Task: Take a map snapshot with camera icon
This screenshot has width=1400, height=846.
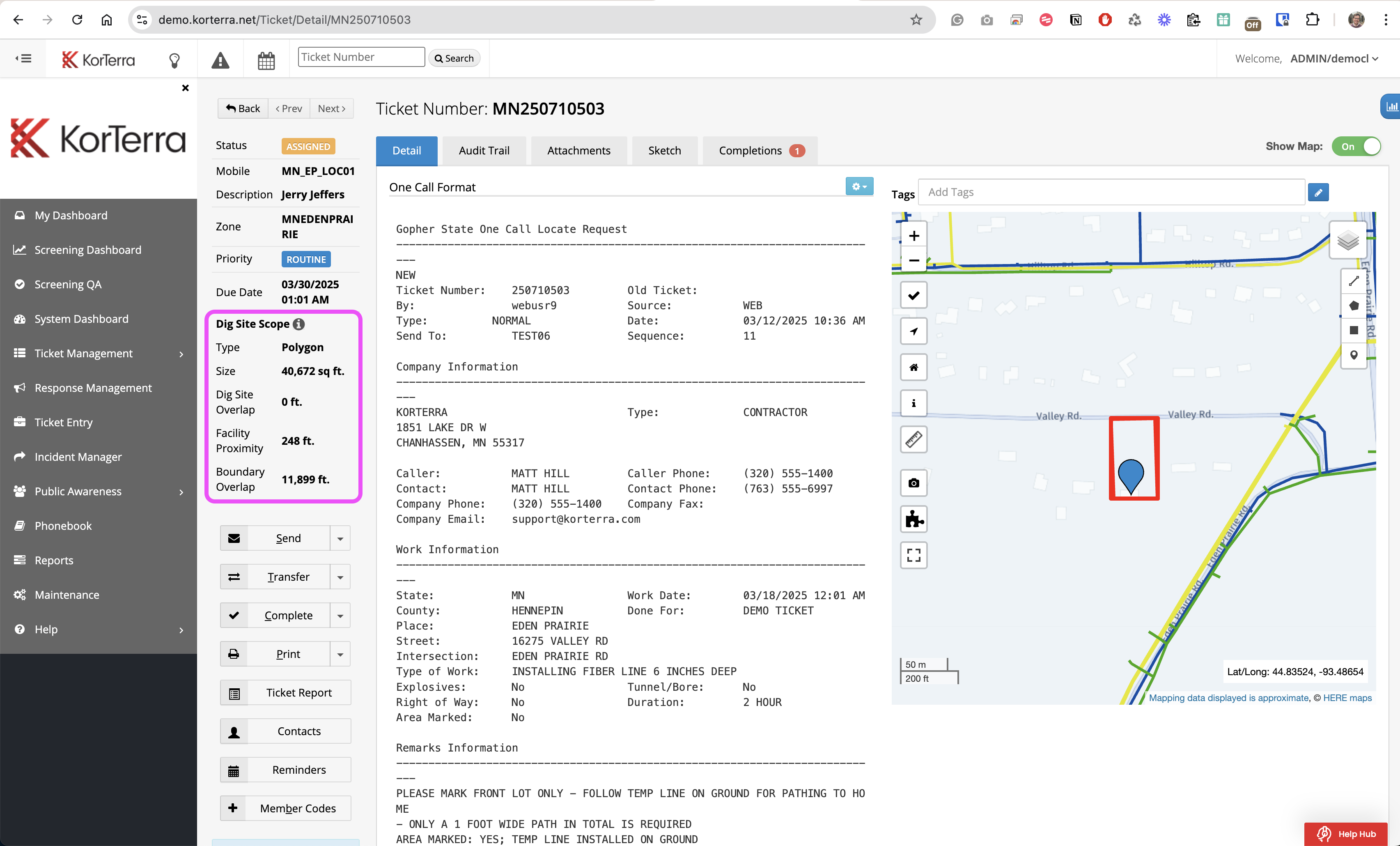Action: [913, 483]
